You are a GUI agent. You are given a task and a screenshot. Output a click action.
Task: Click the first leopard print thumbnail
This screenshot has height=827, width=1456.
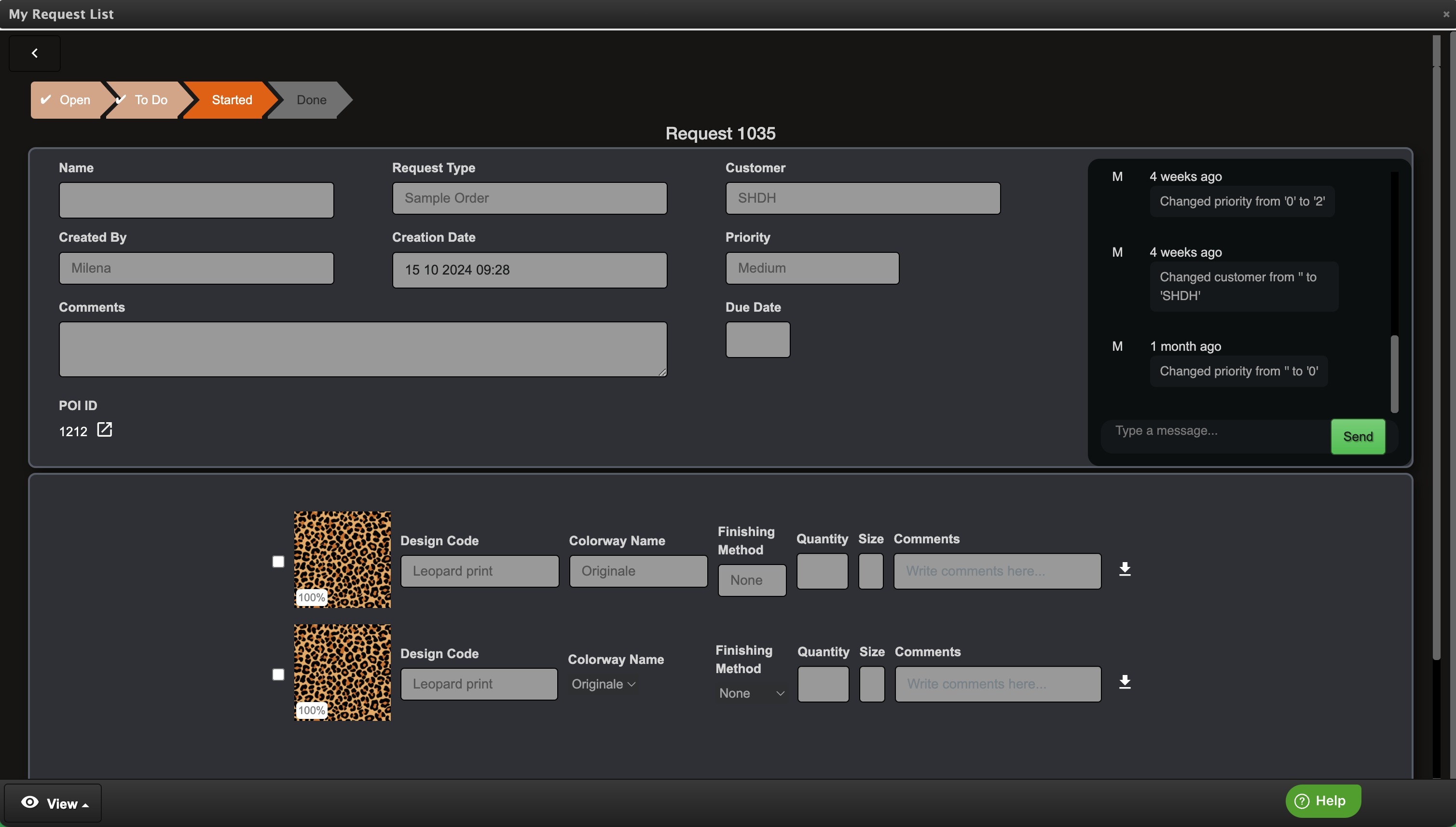click(x=343, y=560)
